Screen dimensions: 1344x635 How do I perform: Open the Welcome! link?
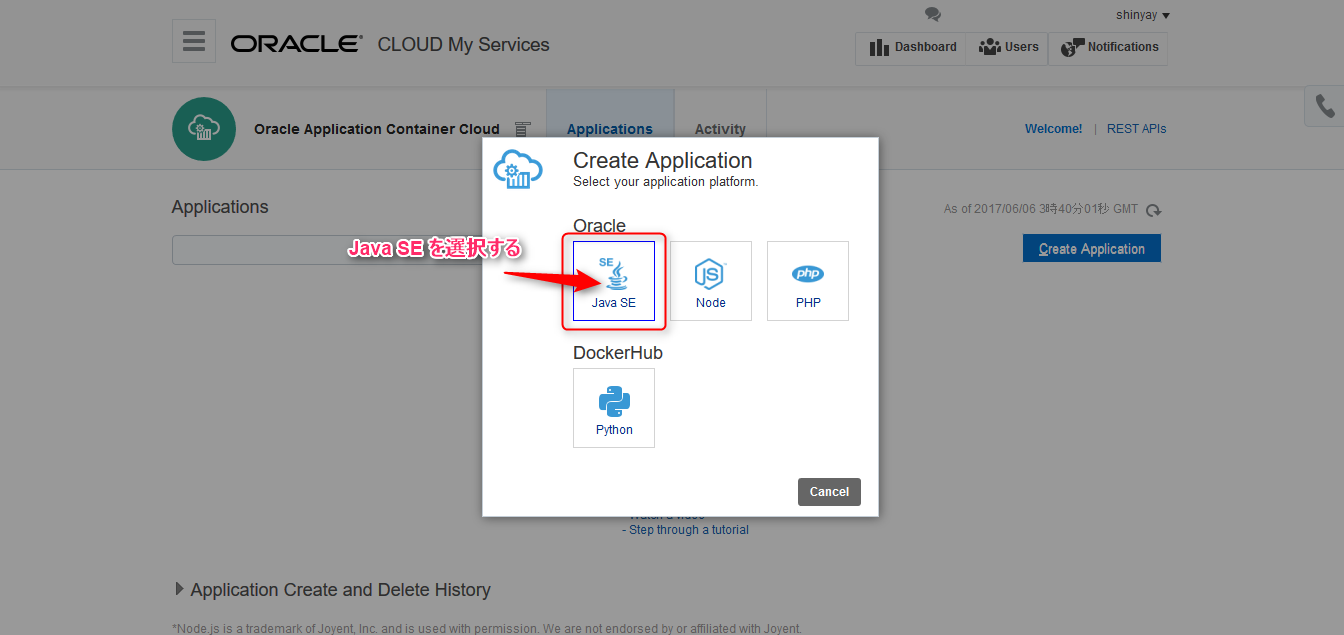point(1053,129)
